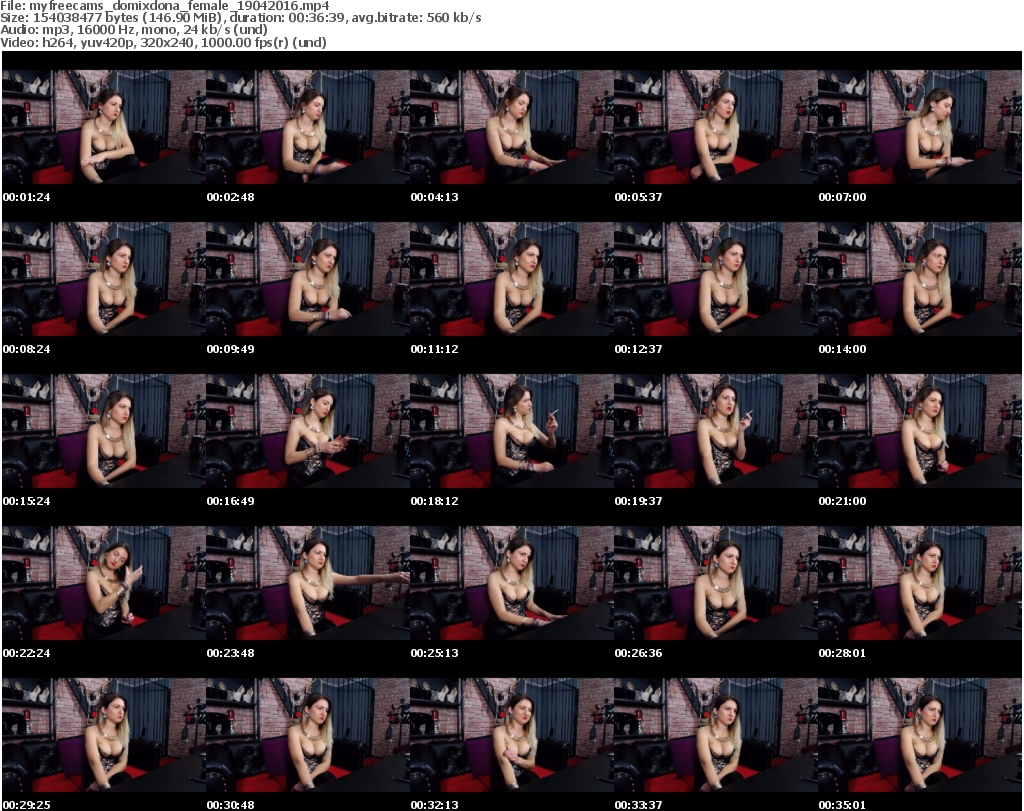Select the thumbnail at 00:11:12

511,279
